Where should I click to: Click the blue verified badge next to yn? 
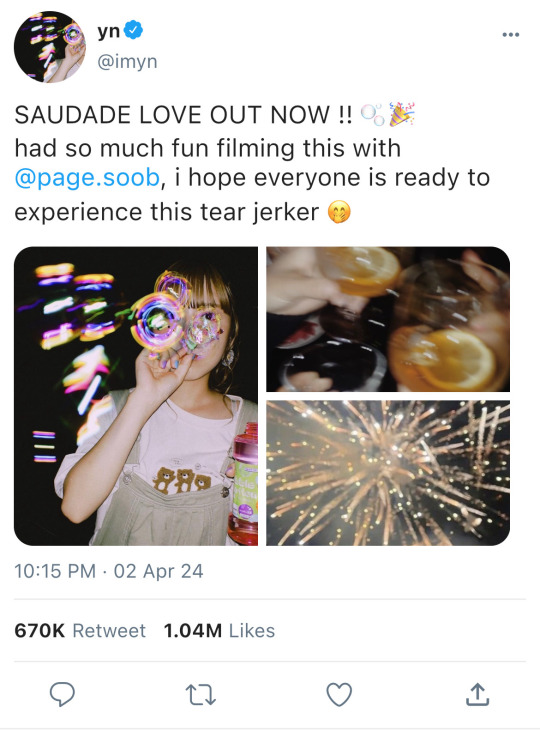coord(133,30)
